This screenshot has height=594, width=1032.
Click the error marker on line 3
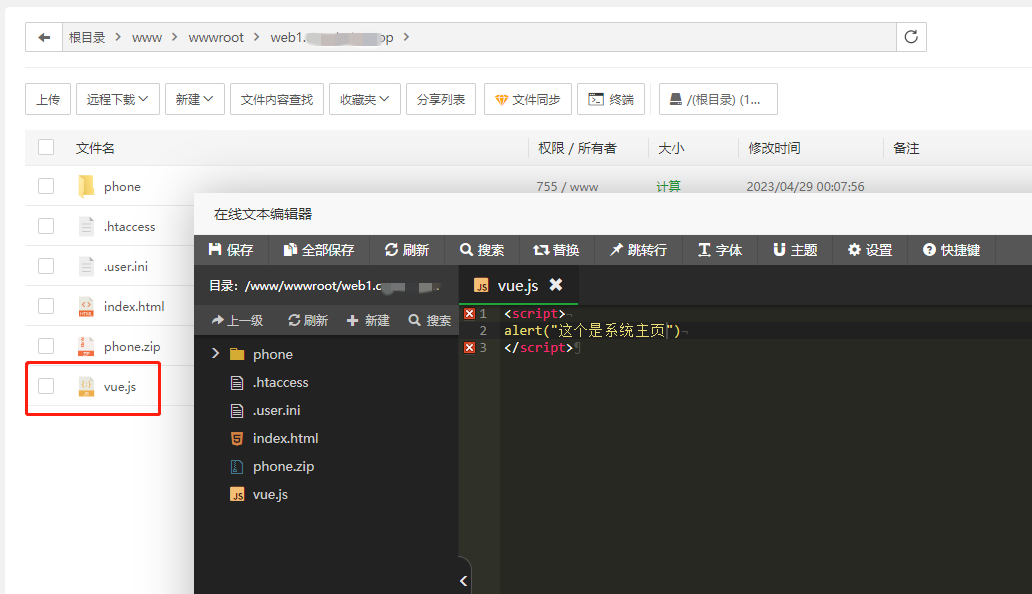click(469, 347)
